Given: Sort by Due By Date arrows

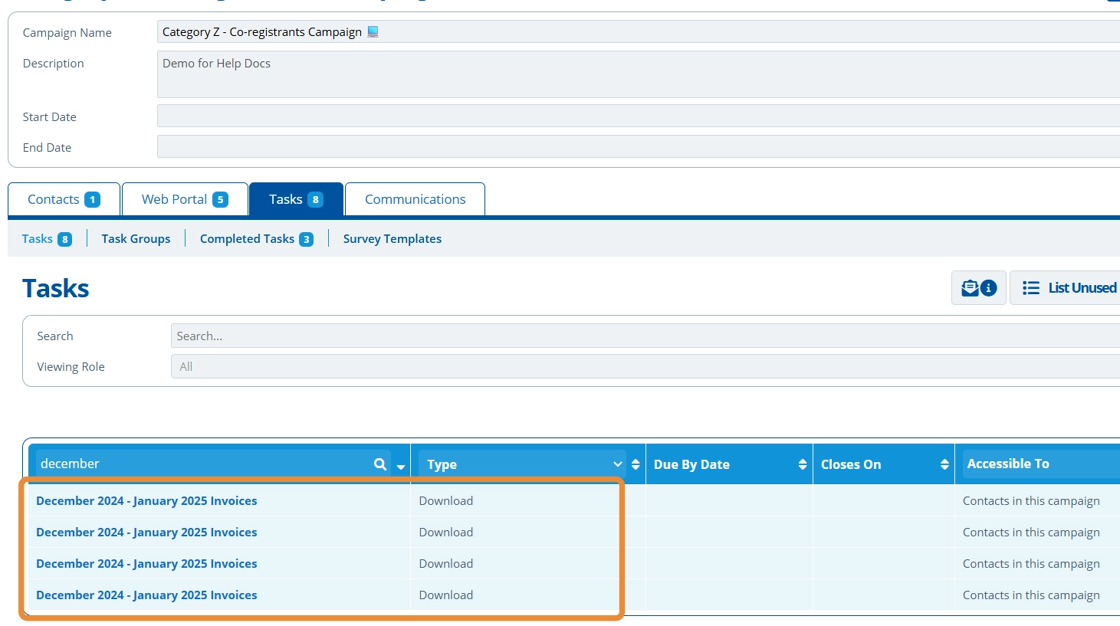Looking at the screenshot, I should [802, 464].
